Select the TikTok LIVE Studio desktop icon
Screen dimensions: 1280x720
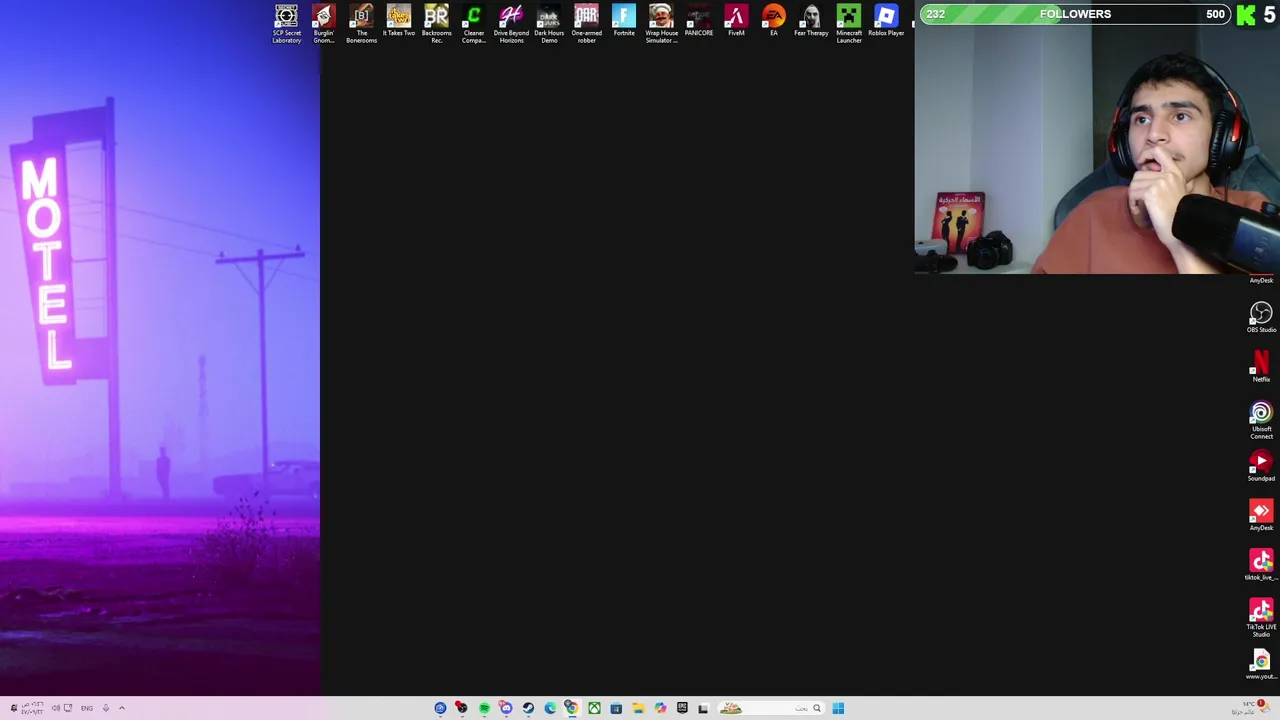[1261, 618]
